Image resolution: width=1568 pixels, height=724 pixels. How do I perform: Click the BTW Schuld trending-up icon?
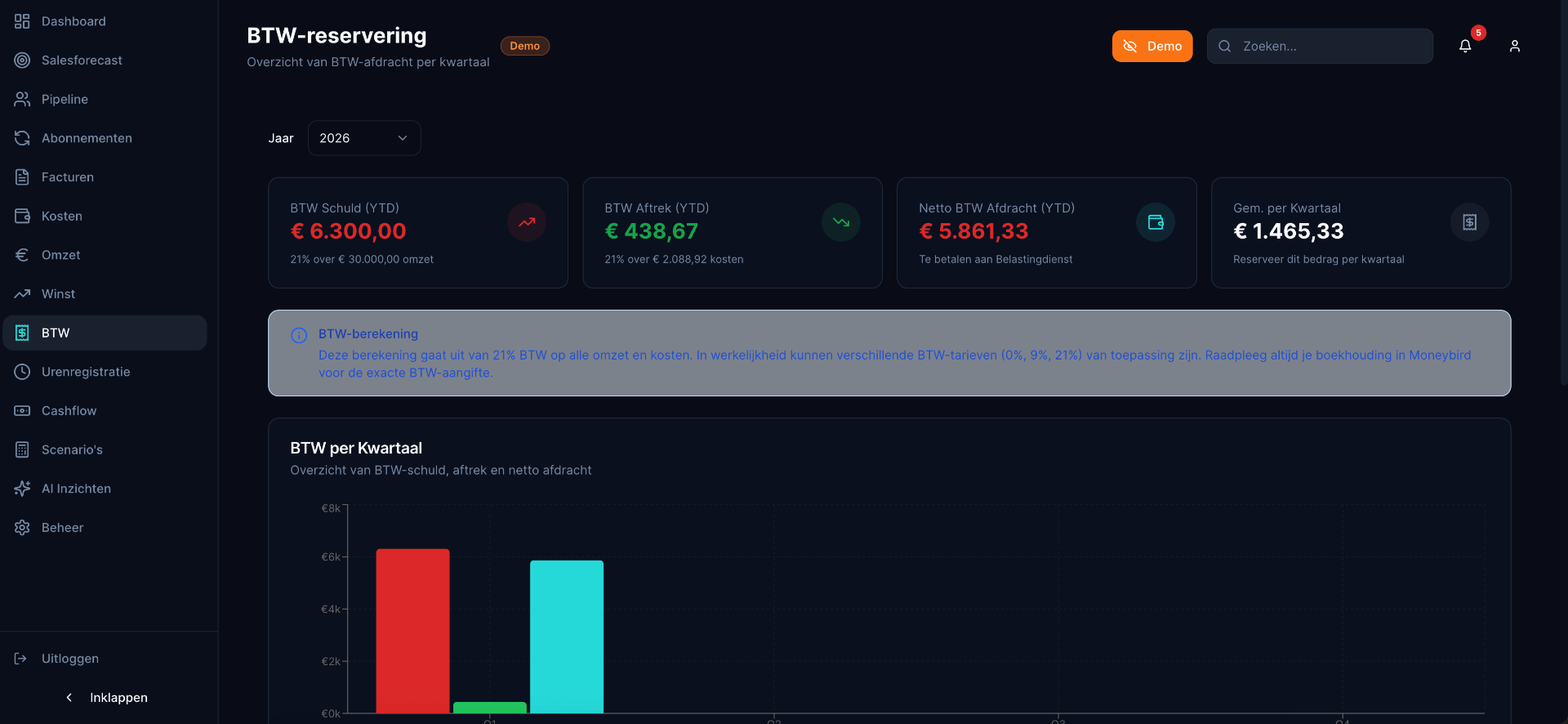coord(527,222)
